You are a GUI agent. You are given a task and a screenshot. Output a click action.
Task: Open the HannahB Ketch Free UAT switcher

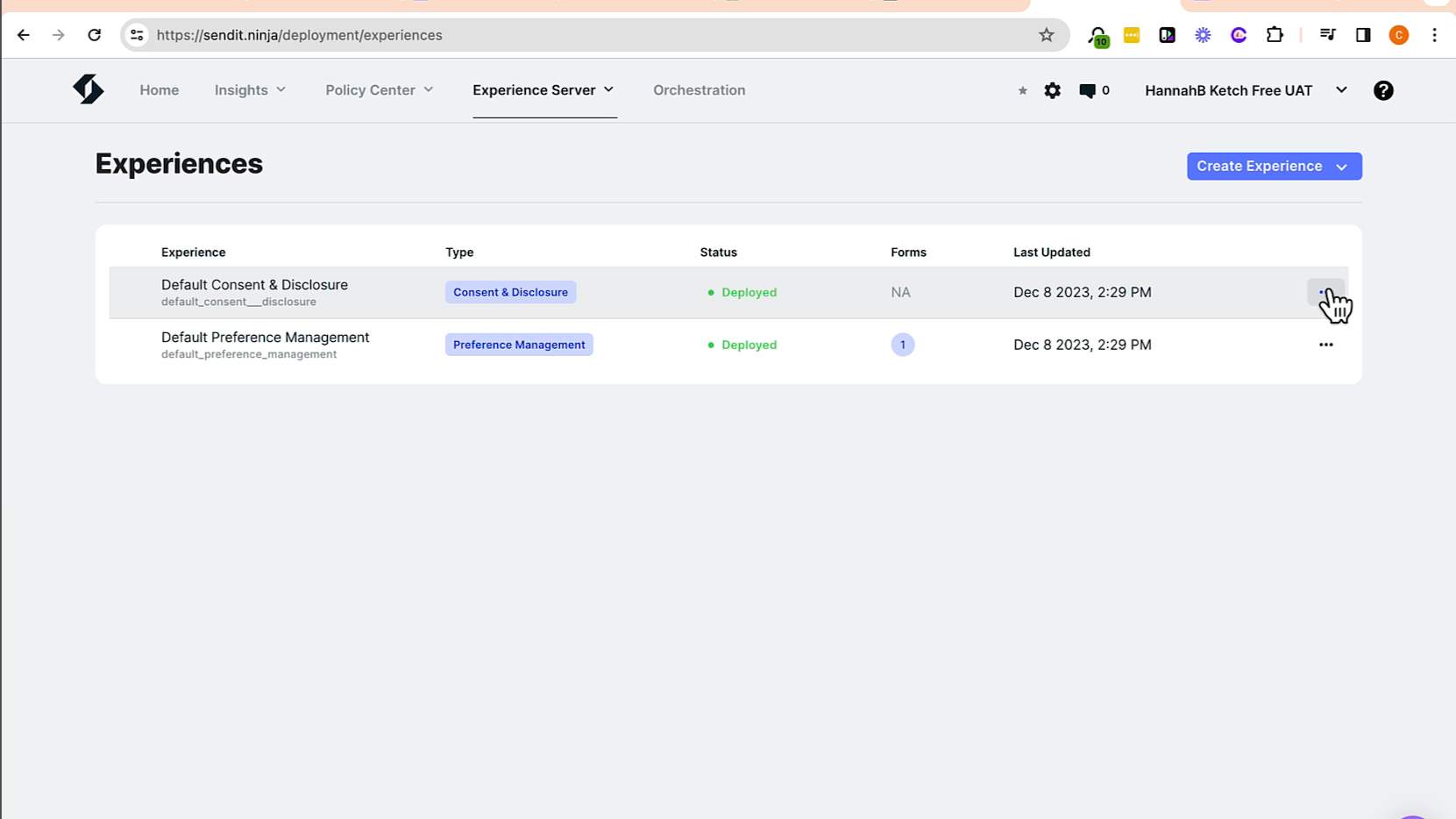point(1245,90)
